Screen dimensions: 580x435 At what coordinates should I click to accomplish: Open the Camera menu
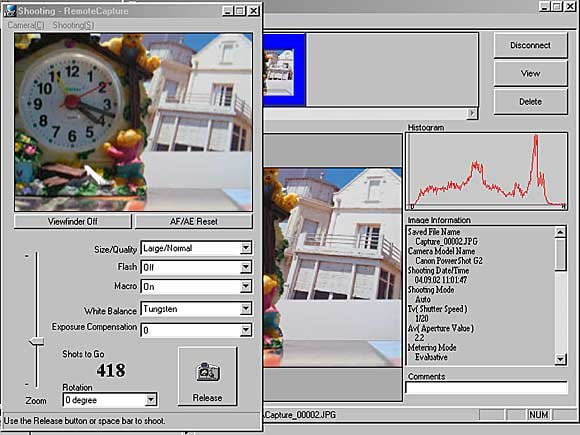pos(26,25)
